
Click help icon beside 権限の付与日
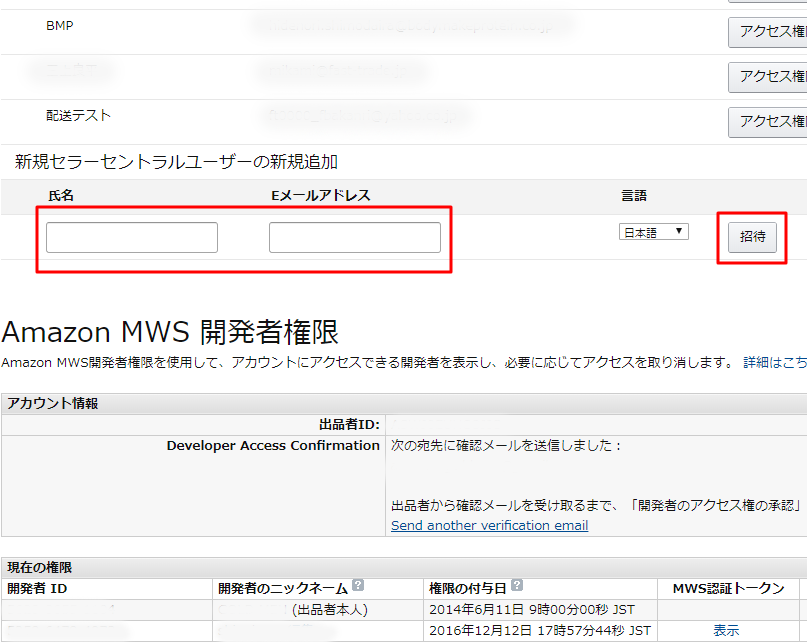click(x=517, y=585)
